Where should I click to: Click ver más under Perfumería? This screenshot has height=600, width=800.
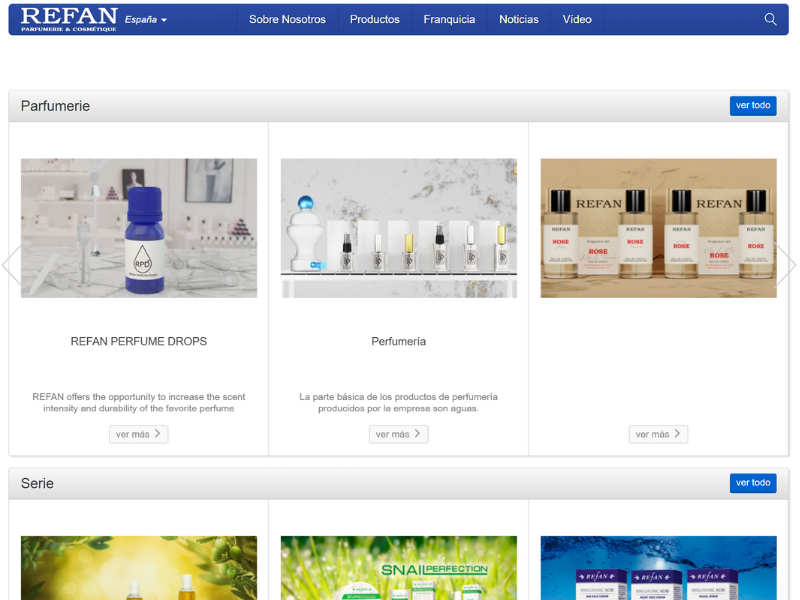click(x=398, y=434)
